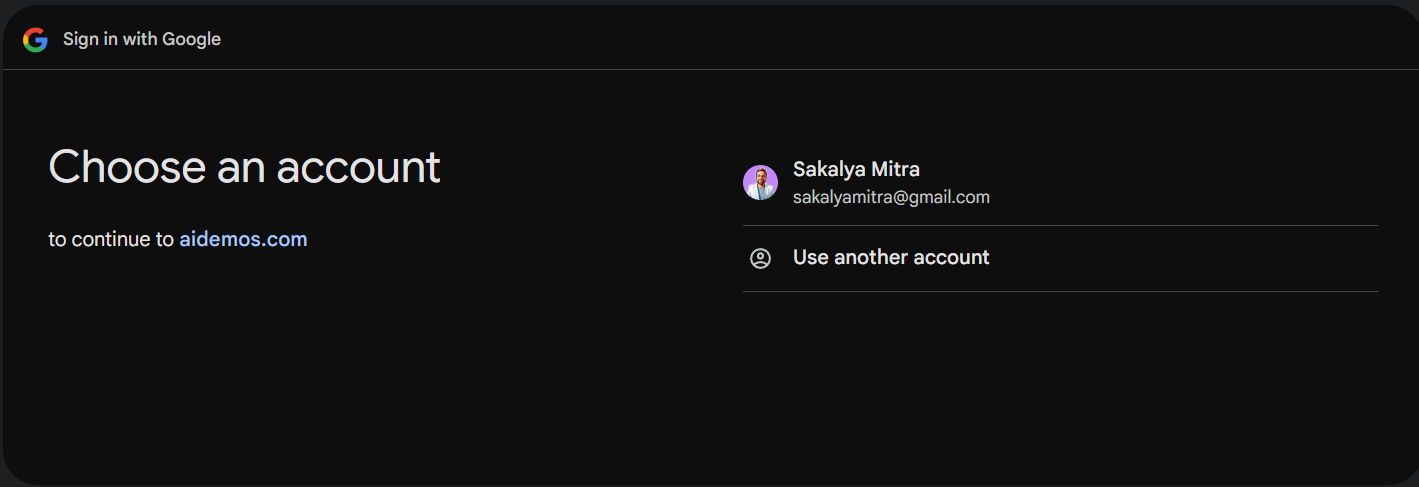Select the Sakalya Mitra account name
Viewport: 1419px width, 487px height.
[x=856, y=169]
